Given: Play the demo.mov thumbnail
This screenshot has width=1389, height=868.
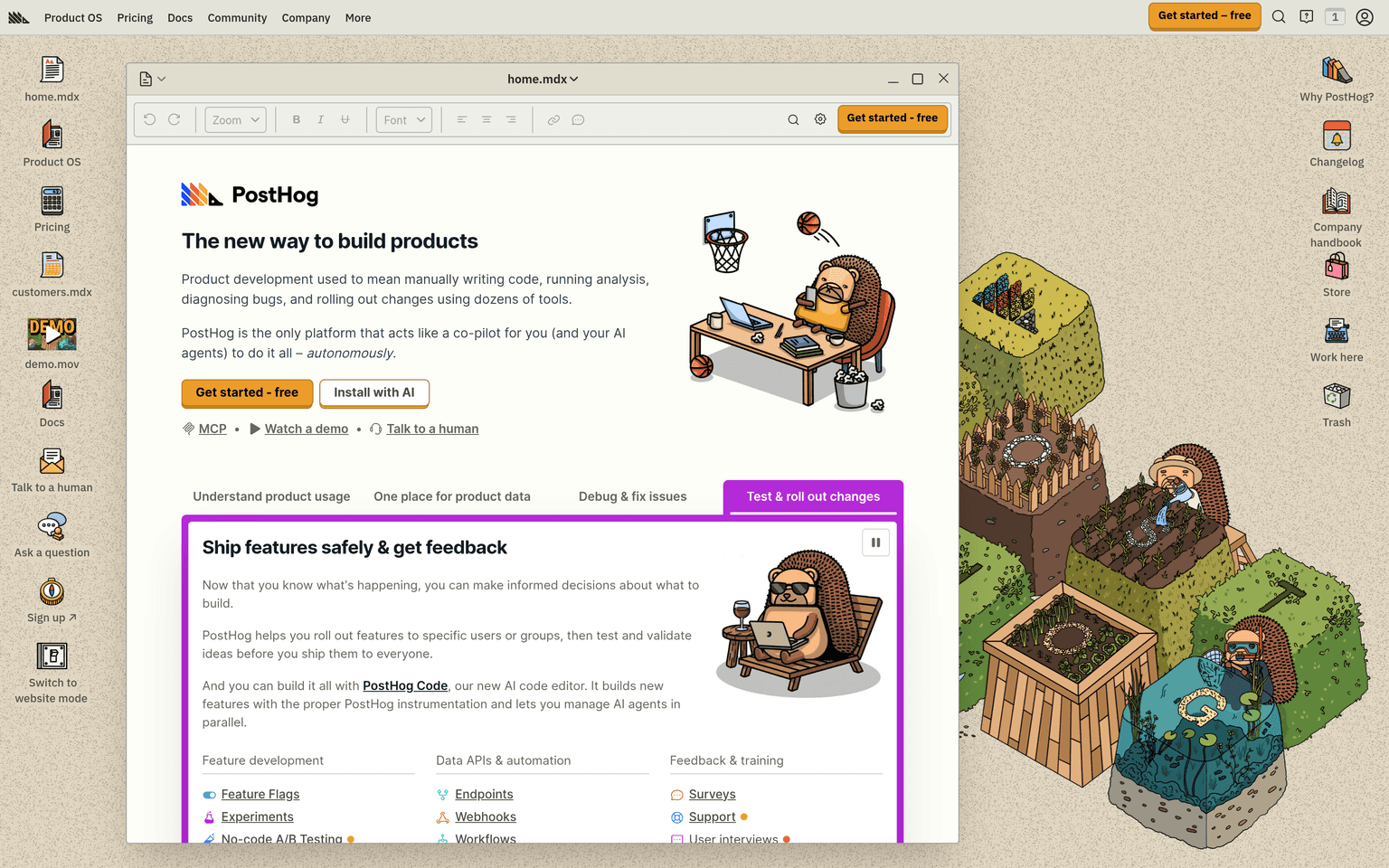Looking at the screenshot, I should pyautogui.click(x=52, y=335).
